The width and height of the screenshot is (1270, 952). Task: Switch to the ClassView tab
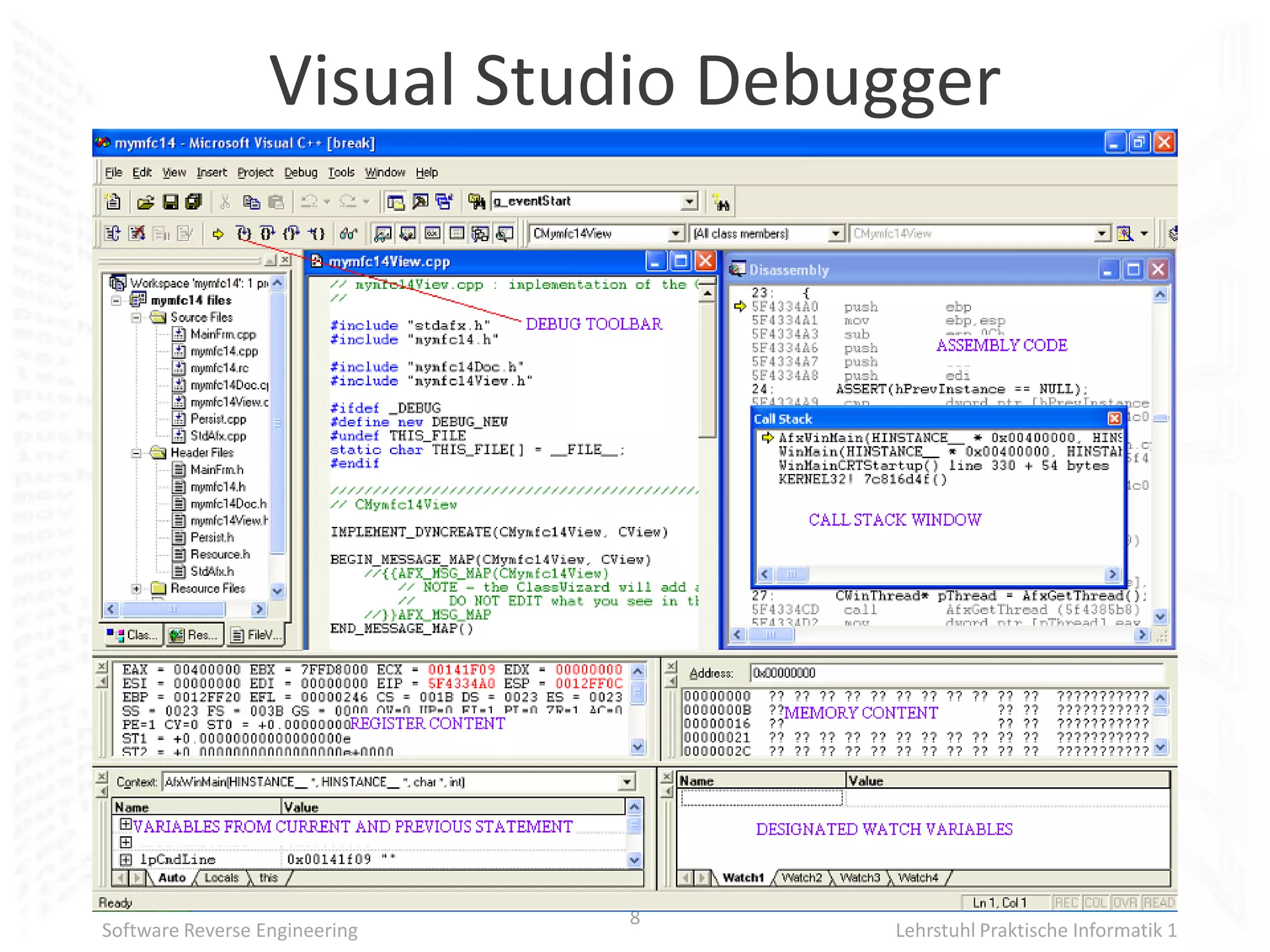[132, 635]
